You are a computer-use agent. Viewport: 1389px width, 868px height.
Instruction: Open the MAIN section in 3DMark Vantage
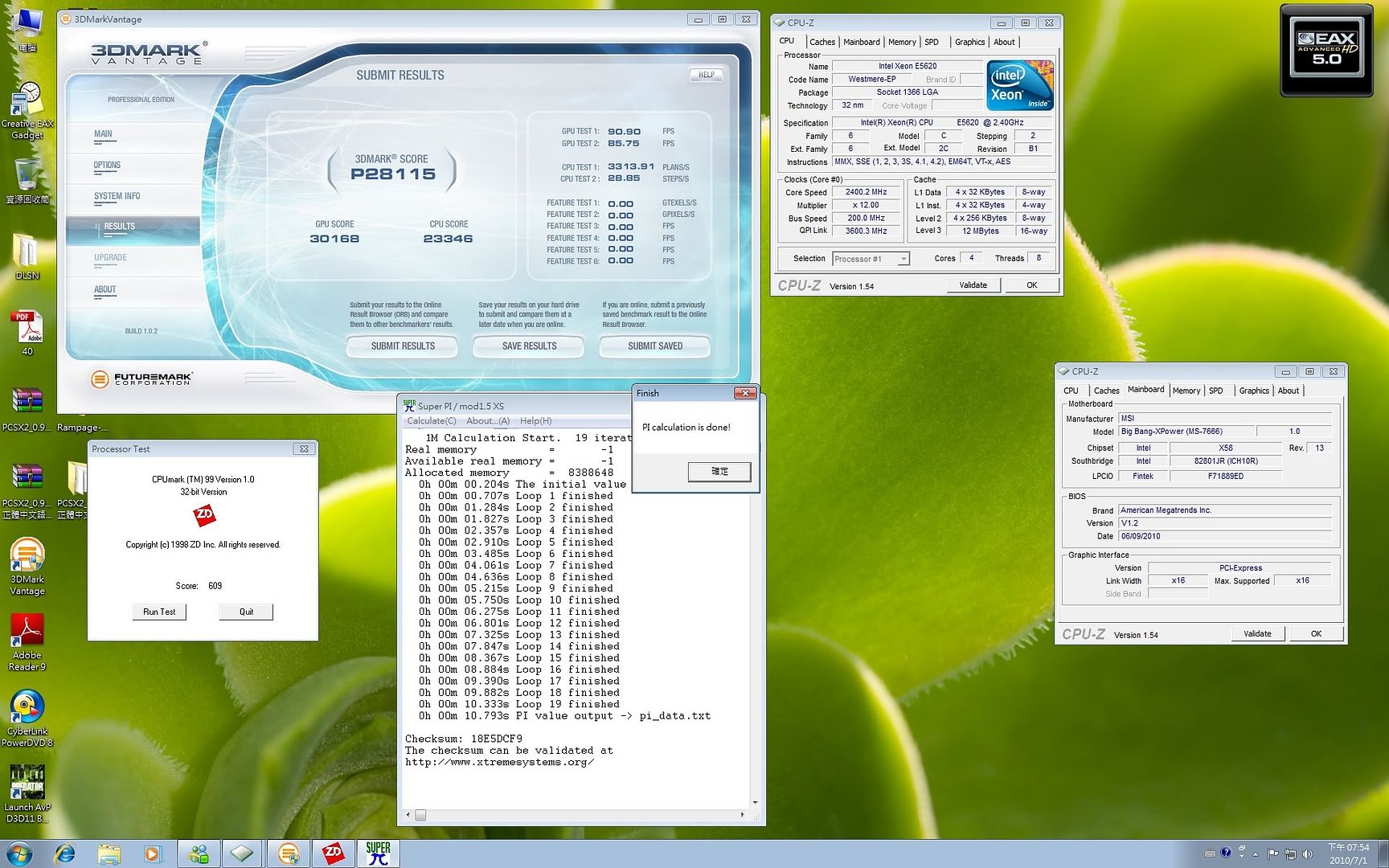pos(103,134)
